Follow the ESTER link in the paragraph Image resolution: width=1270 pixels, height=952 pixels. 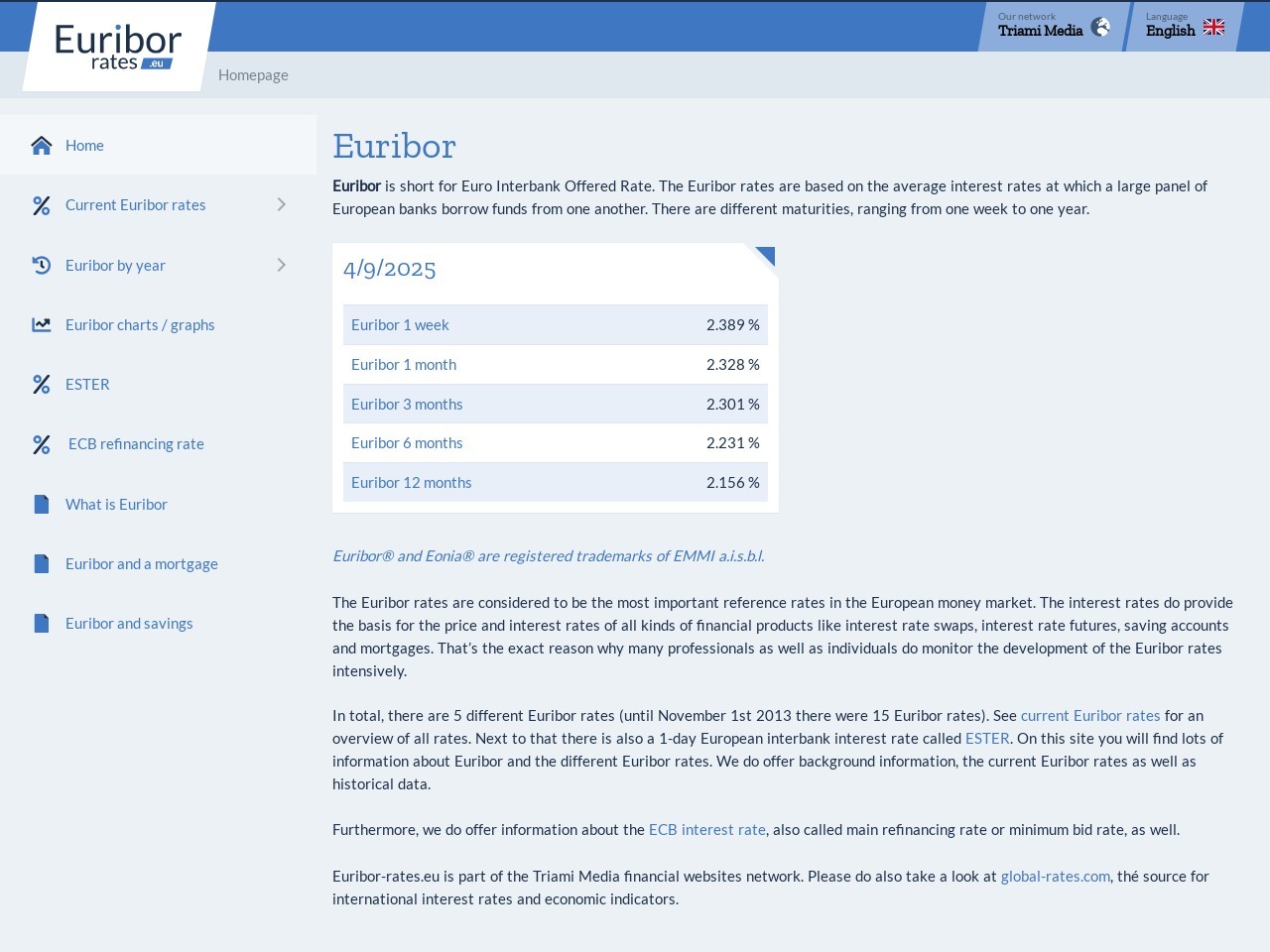[x=987, y=739]
